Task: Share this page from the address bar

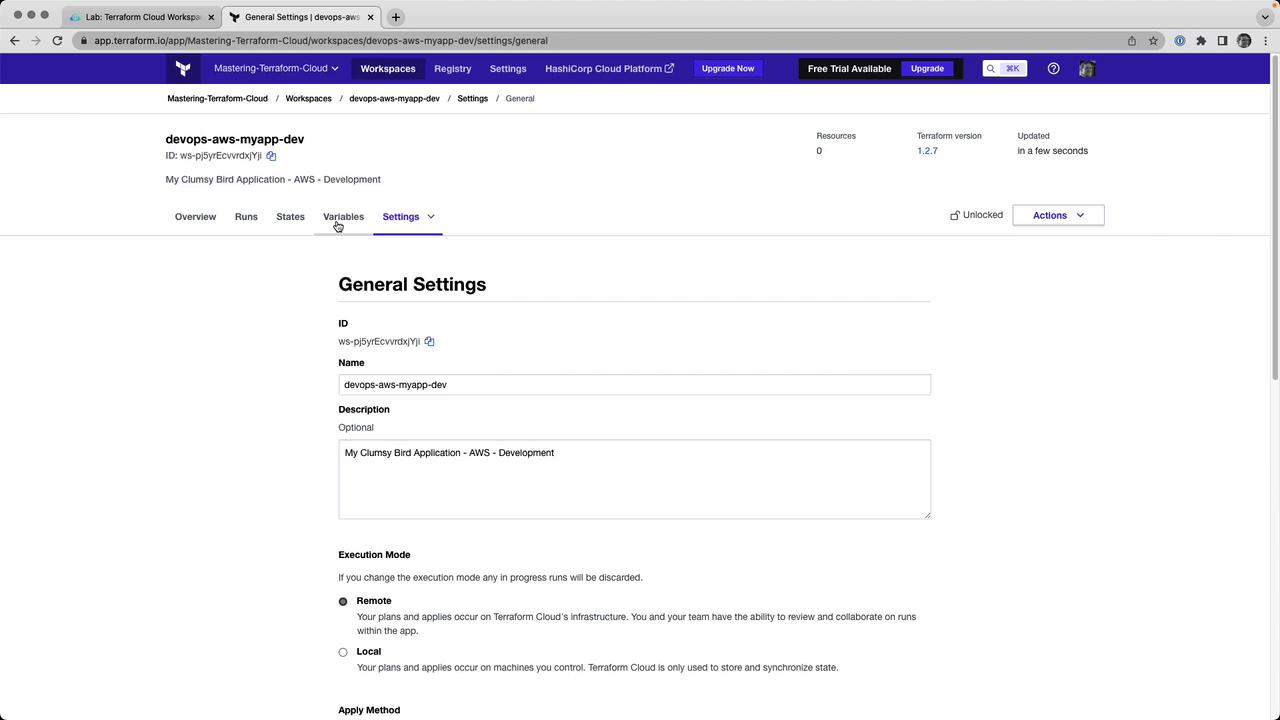Action: (x=1132, y=41)
